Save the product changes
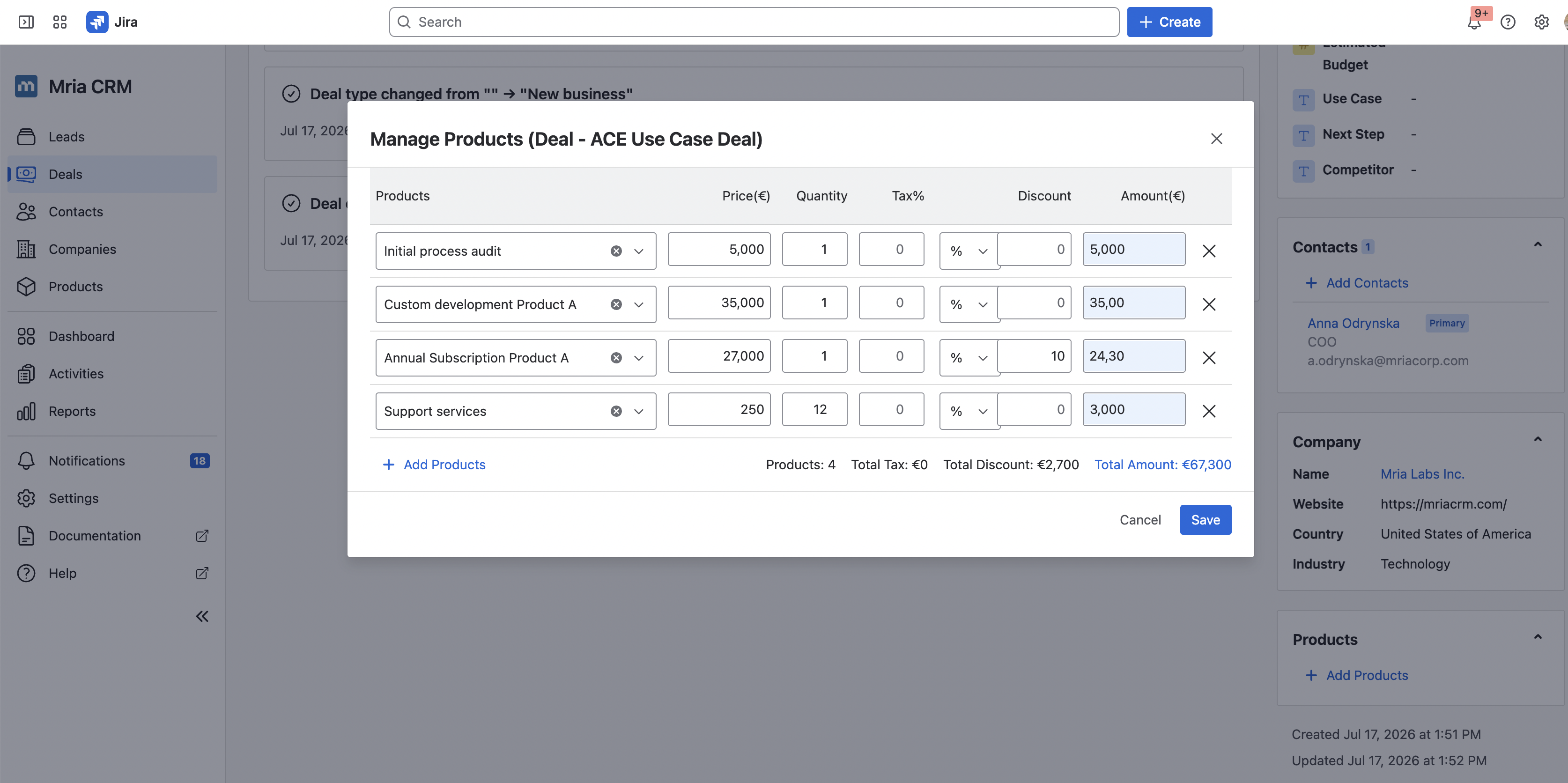1568x783 pixels. 1205,520
